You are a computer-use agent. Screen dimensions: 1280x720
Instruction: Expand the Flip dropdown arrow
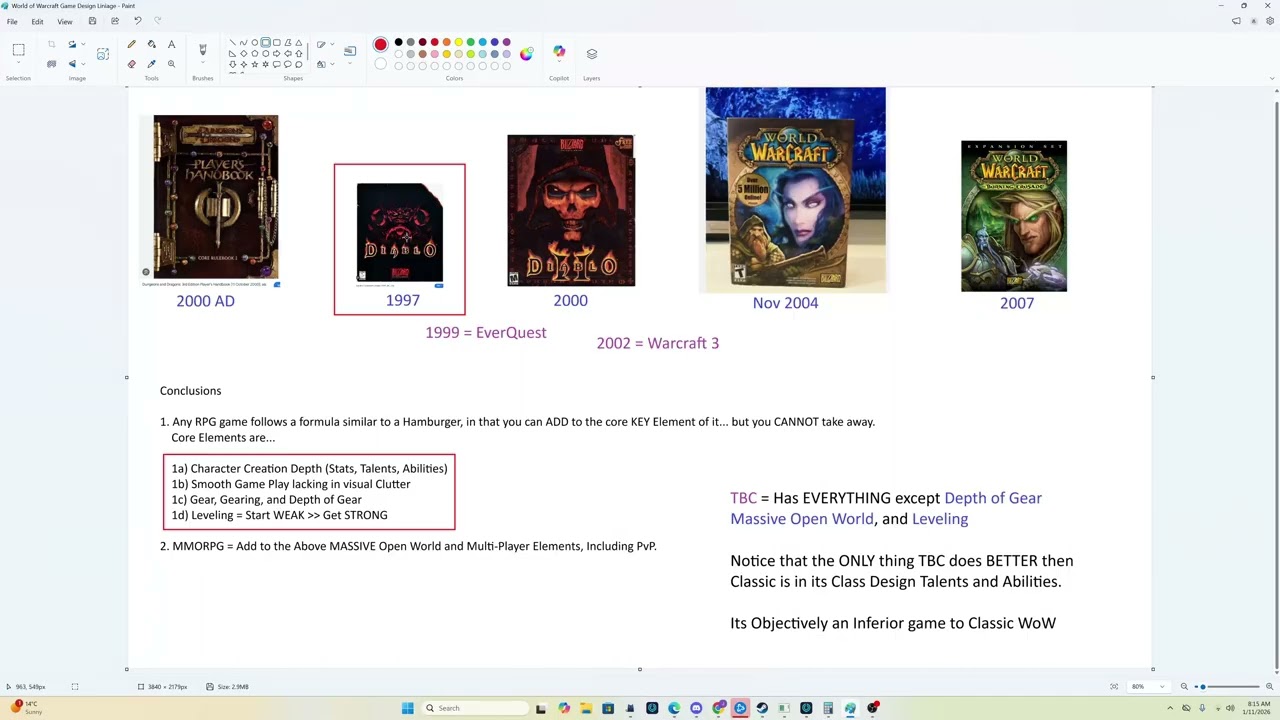[x=83, y=64]
